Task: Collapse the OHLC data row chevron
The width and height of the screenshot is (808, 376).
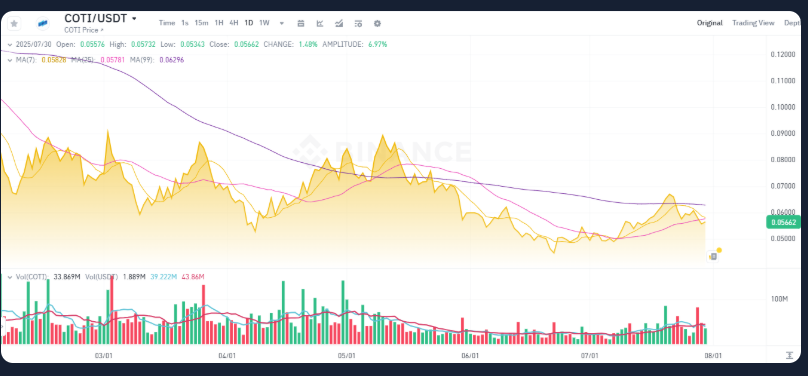Action: click(x=10, y=45)
